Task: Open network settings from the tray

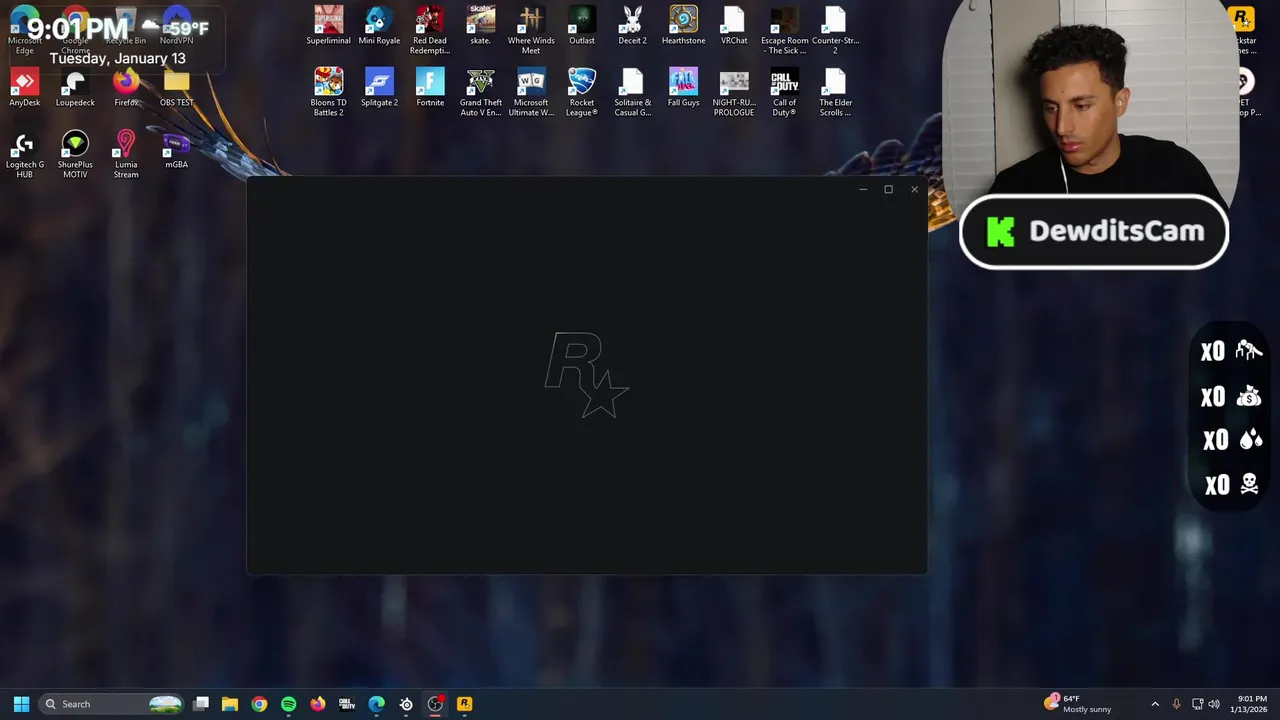Action: [x=1197, y=704]
